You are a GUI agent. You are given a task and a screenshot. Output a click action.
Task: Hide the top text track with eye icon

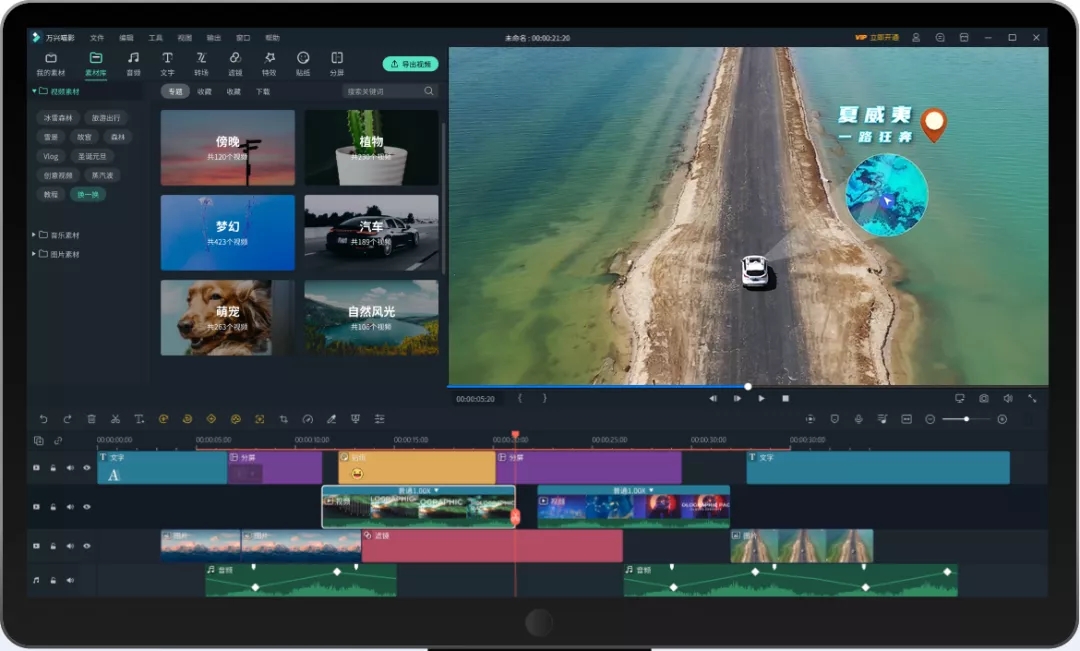87,468
